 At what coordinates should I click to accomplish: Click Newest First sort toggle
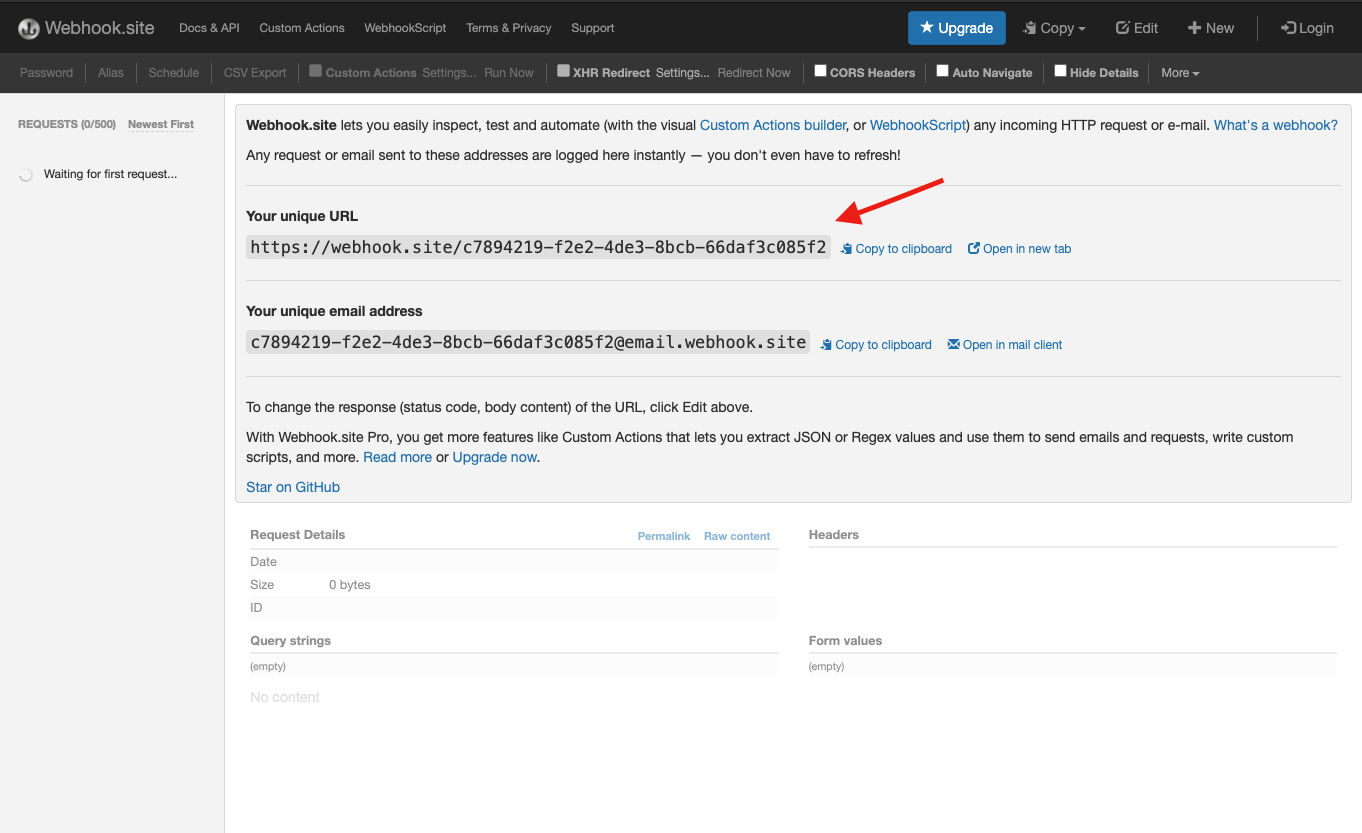[x=161, y=124]
